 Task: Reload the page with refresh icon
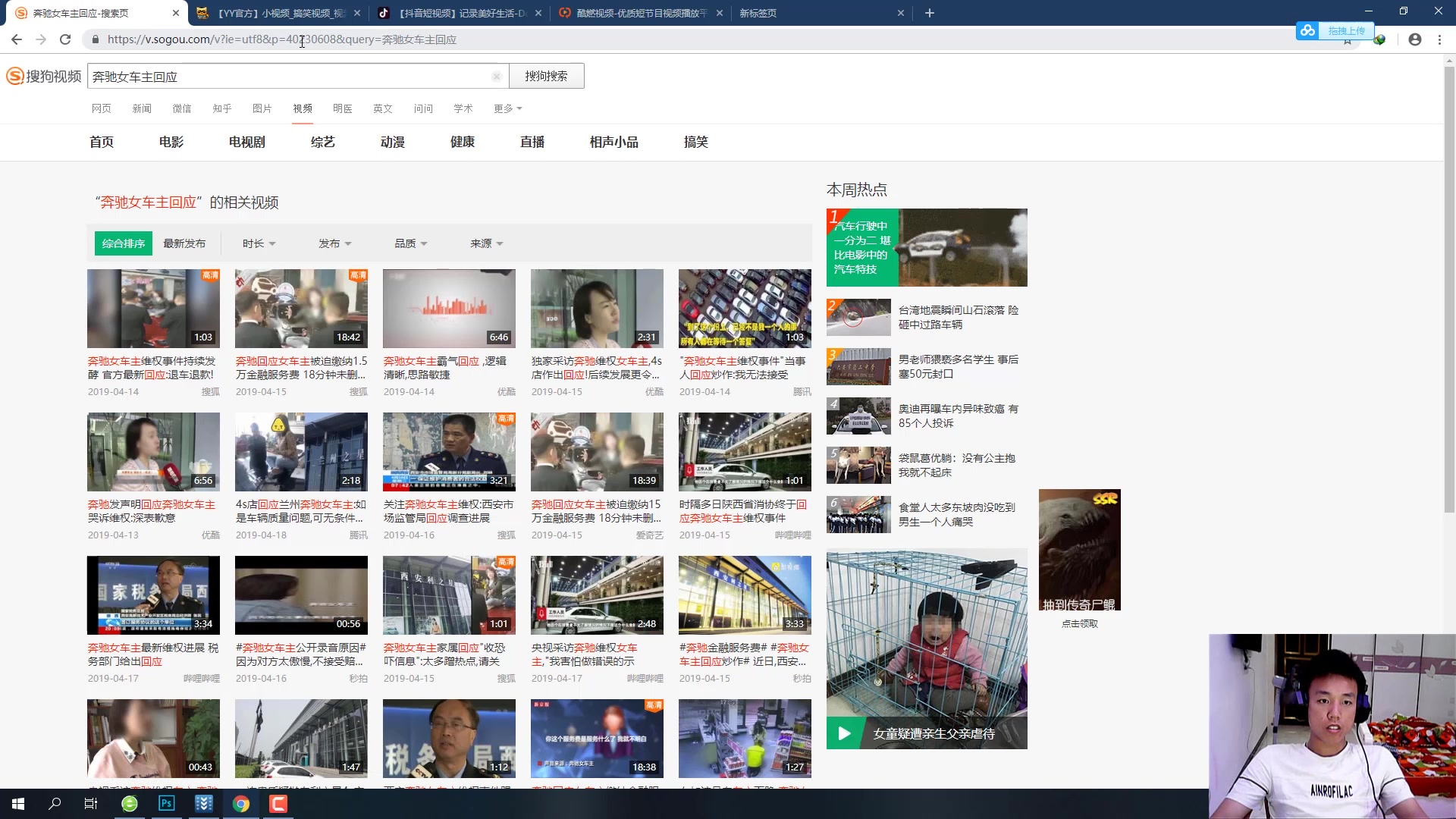(65, 39)
